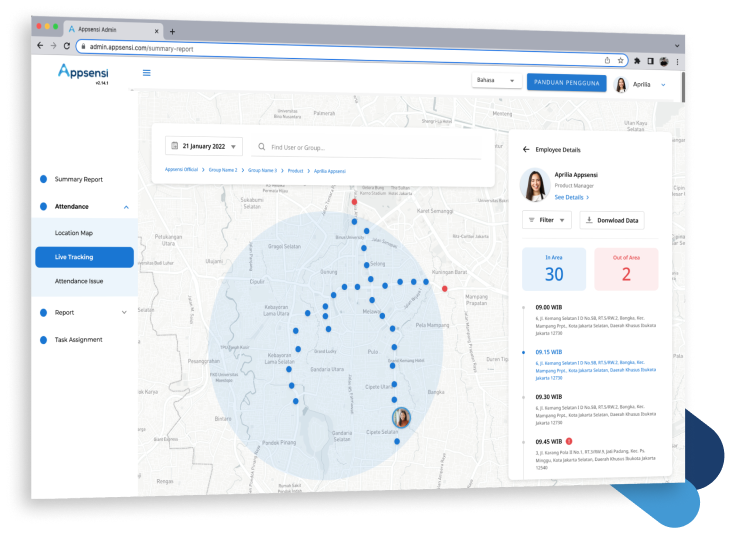Click Group Name 3 breadcrumb

[x=263, y=170]
